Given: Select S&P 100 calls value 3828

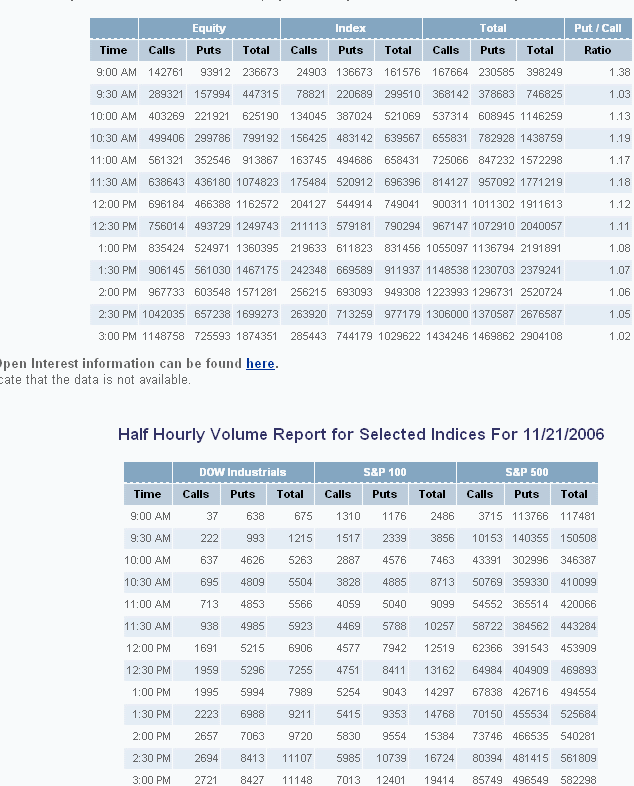Looking at the screenshot, I should tap(348, 582).
